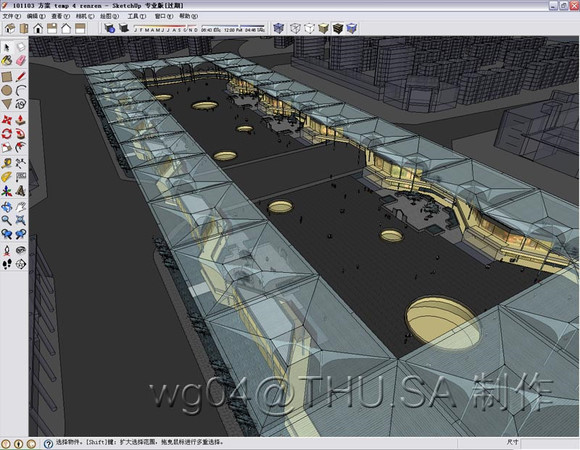The width and height of the screenshot is (580, 450).
Task: Toggle X-ray face style cube
Action: [x=278, y=28]
